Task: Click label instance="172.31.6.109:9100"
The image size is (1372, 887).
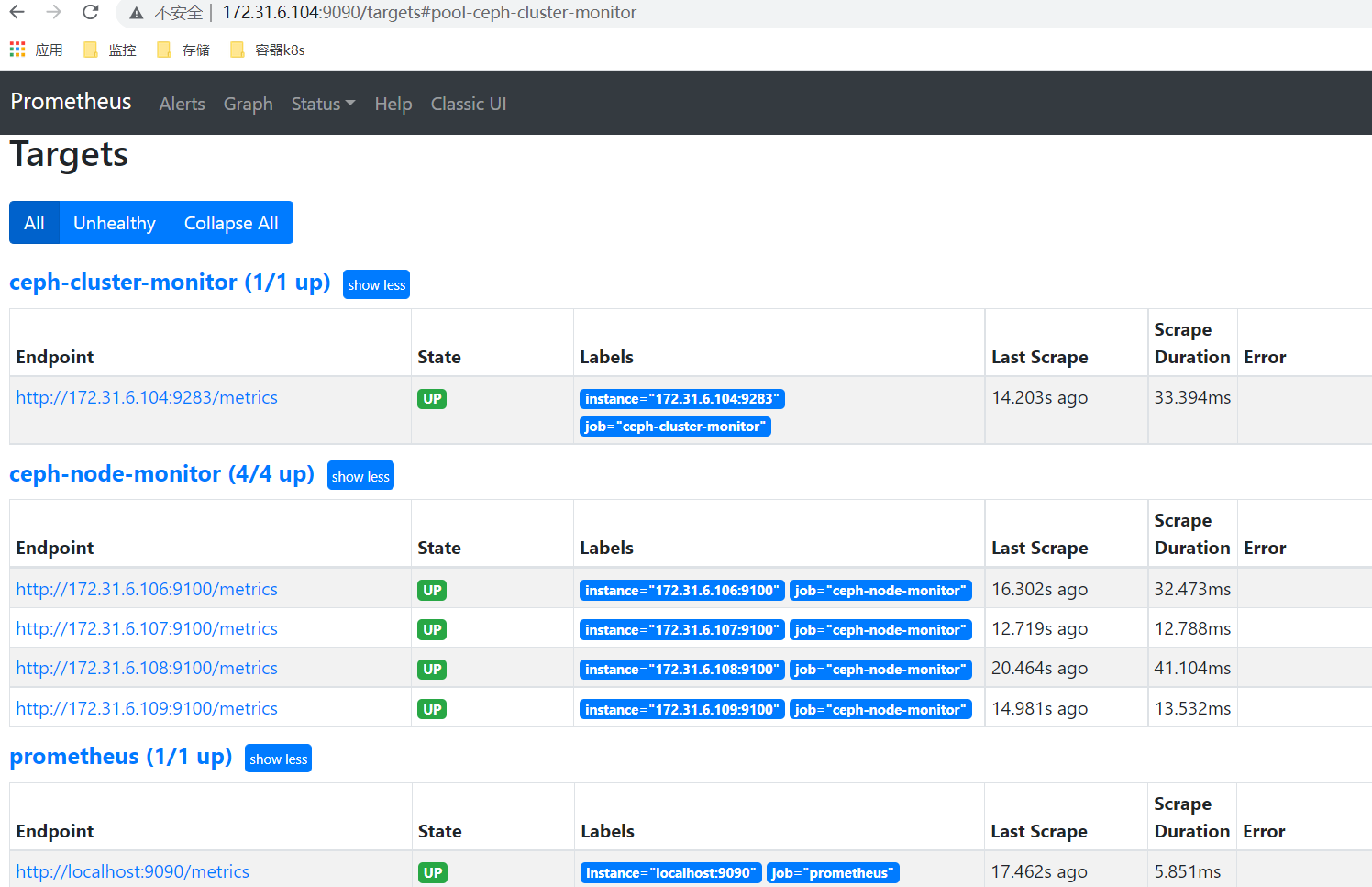Action: coord(682,710)
